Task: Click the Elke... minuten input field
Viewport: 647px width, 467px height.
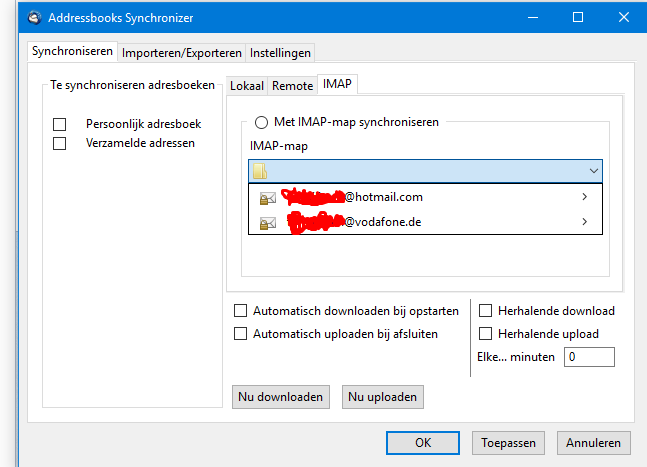Action: (589, 357)
